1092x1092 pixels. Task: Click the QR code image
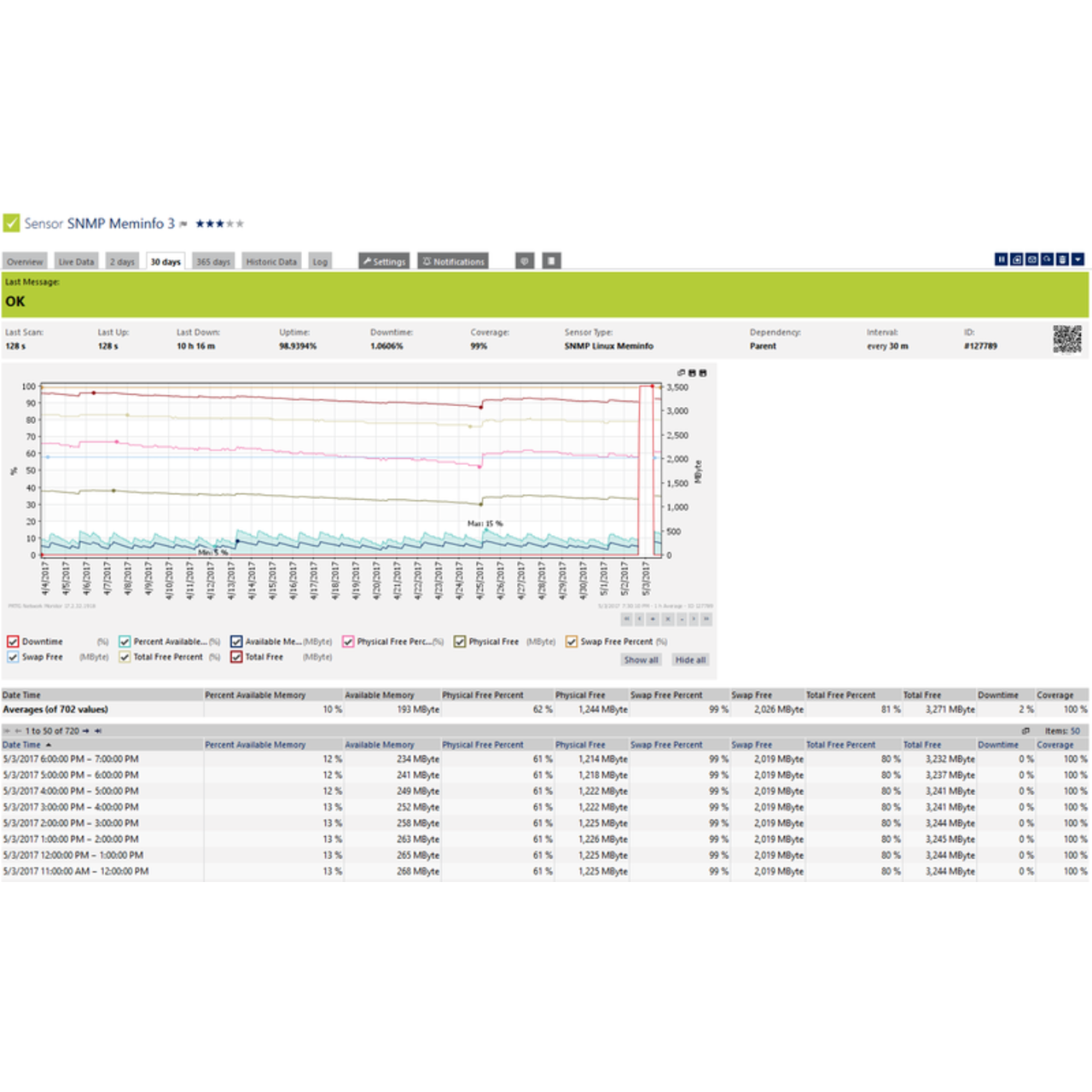click(x=1067, y=339)
